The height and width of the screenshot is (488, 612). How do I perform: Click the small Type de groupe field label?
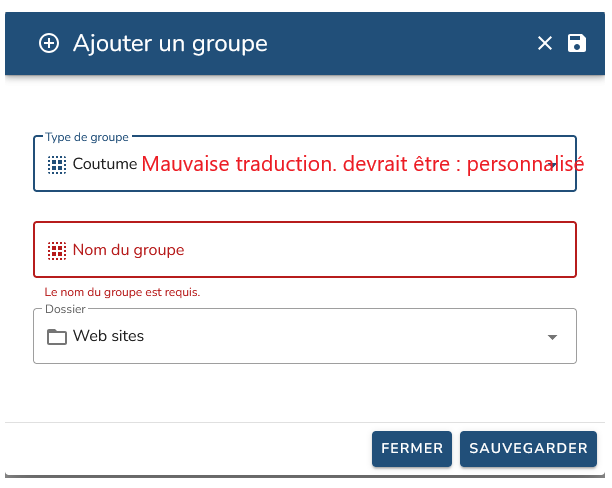pyautogui.click(x=87, y=136)
